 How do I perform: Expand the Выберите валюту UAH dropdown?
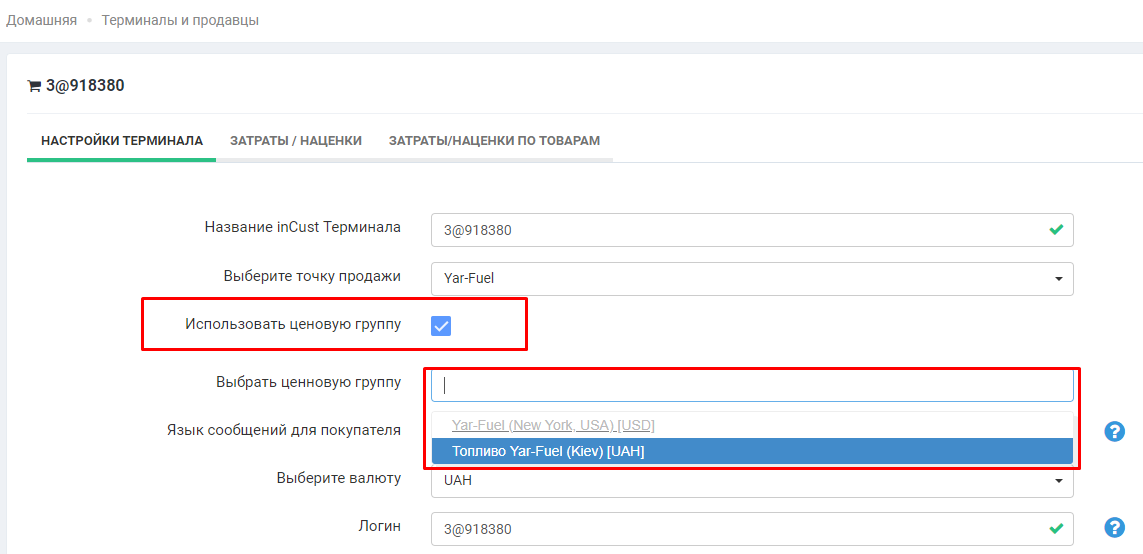[751, 481]
